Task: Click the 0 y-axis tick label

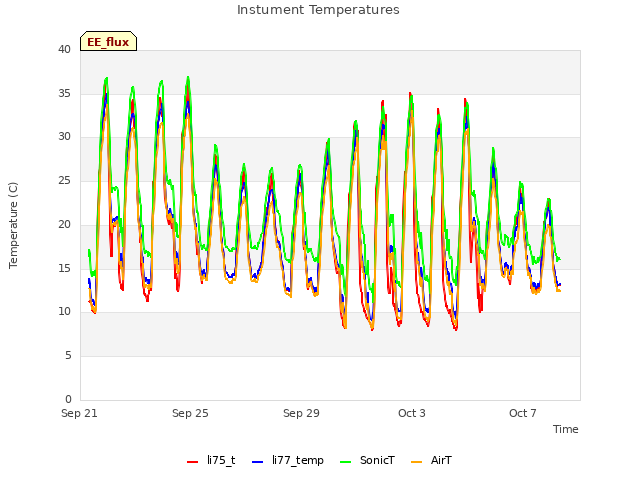Action: [68, 399]
